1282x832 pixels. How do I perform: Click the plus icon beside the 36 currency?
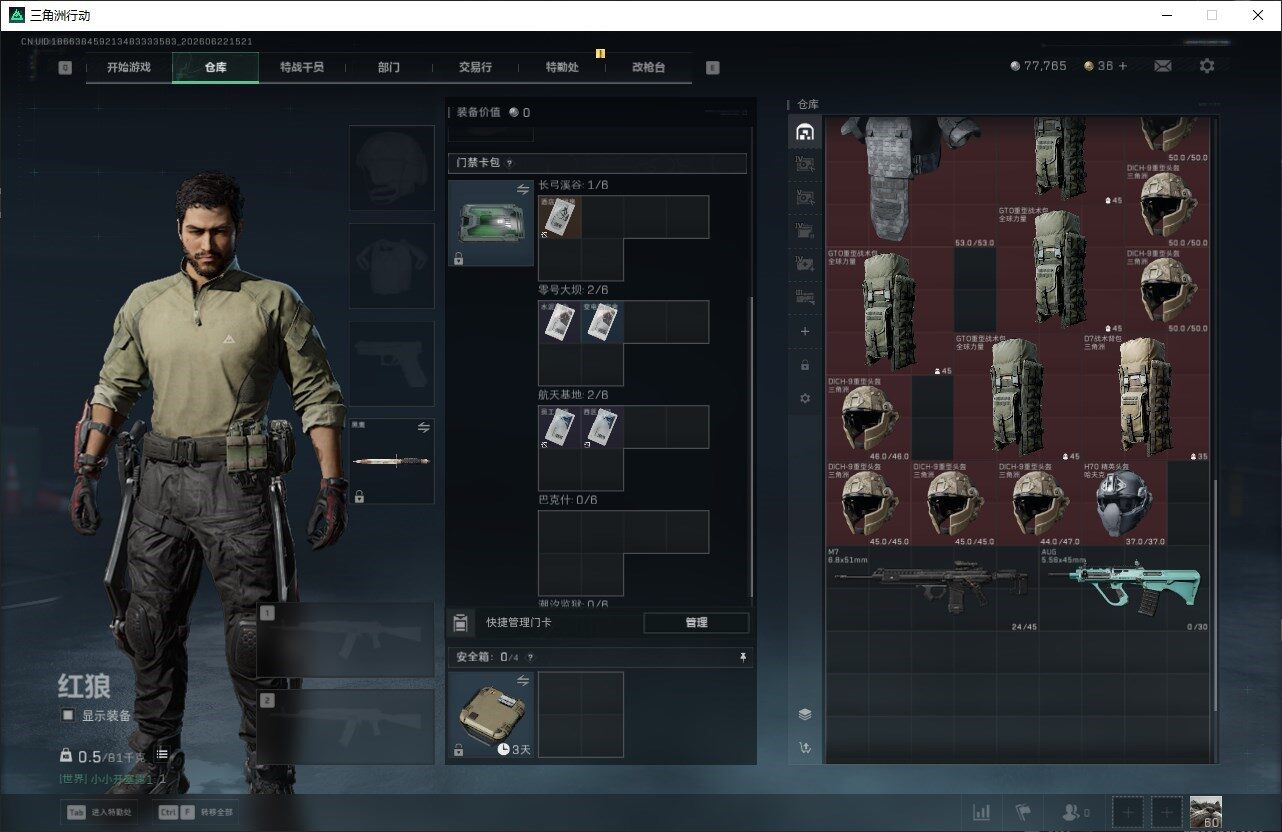click(x=1123, y=66)
